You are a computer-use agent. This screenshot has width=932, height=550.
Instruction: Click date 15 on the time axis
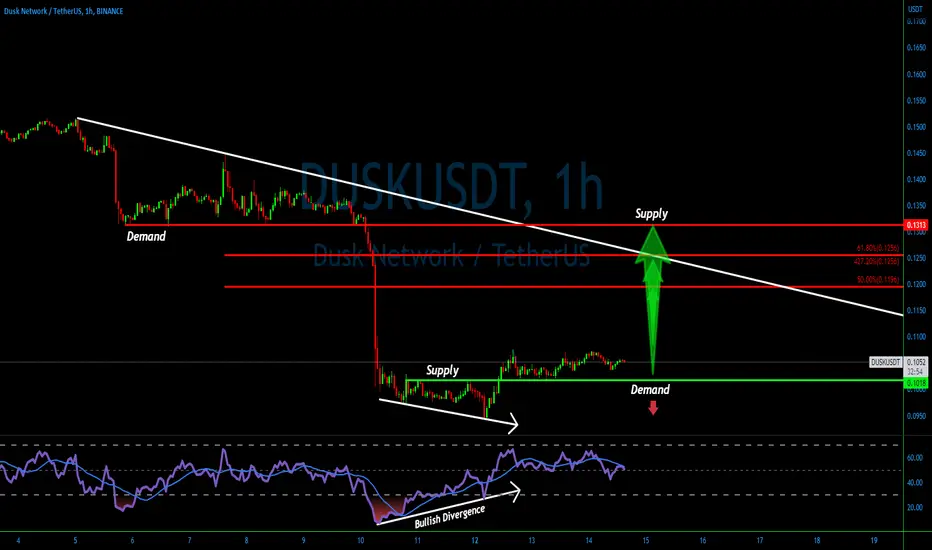click(646, 540)
